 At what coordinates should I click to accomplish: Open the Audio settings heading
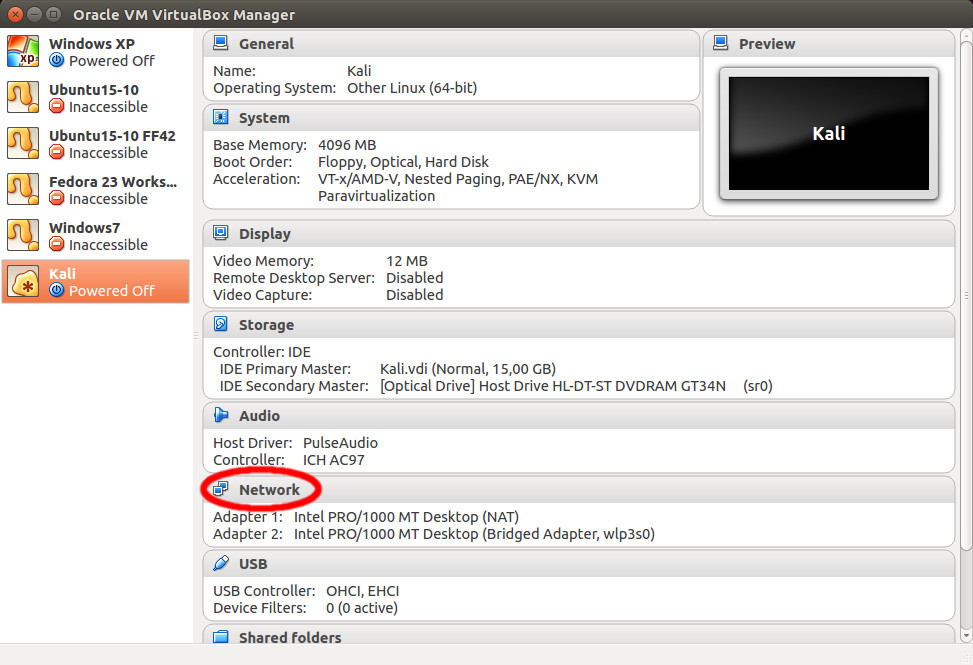tap(259, 416)
